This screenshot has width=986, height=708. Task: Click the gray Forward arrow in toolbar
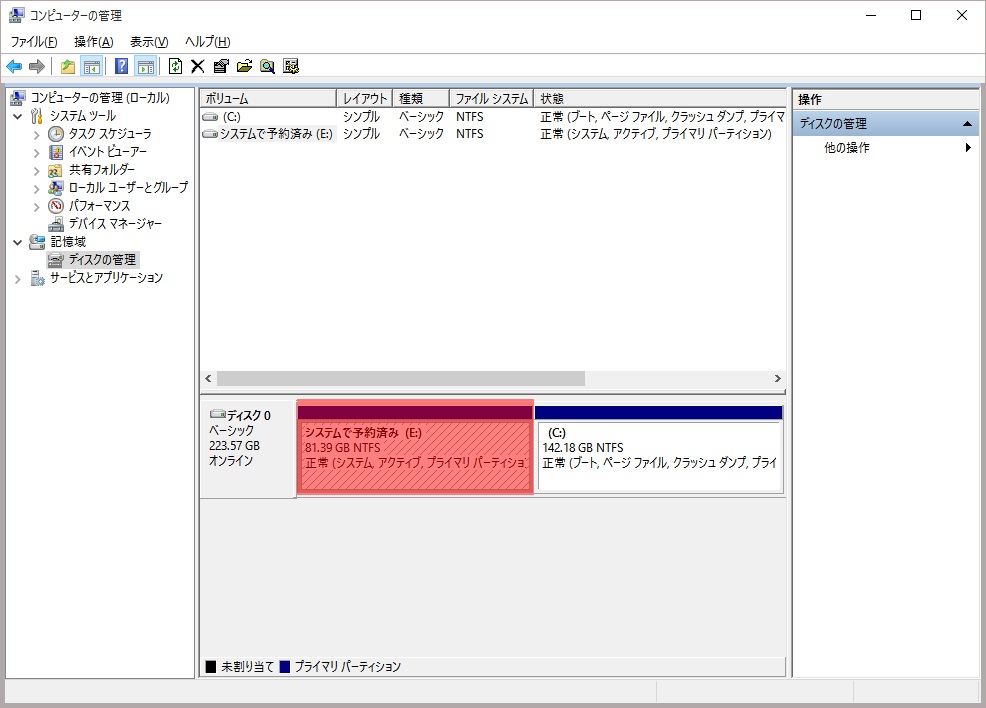click(x=37, y=66)
